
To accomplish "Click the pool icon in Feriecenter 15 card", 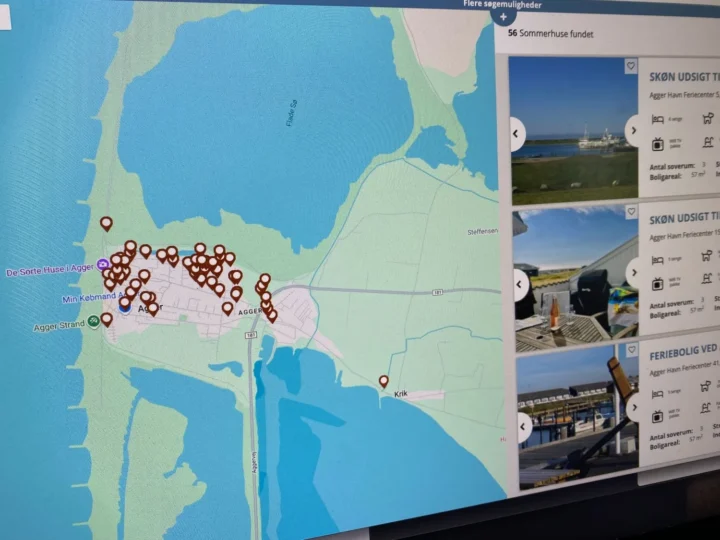I will 707,278.
